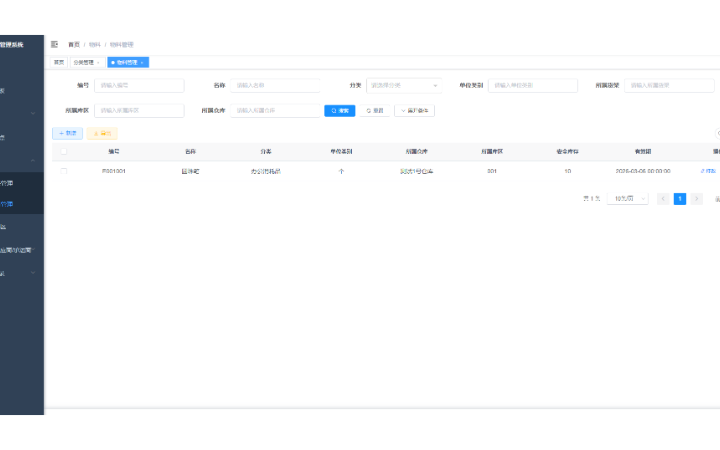The image size is (720, 450).
Task: Click the yellow export button
Action: [x=102, y=133]
